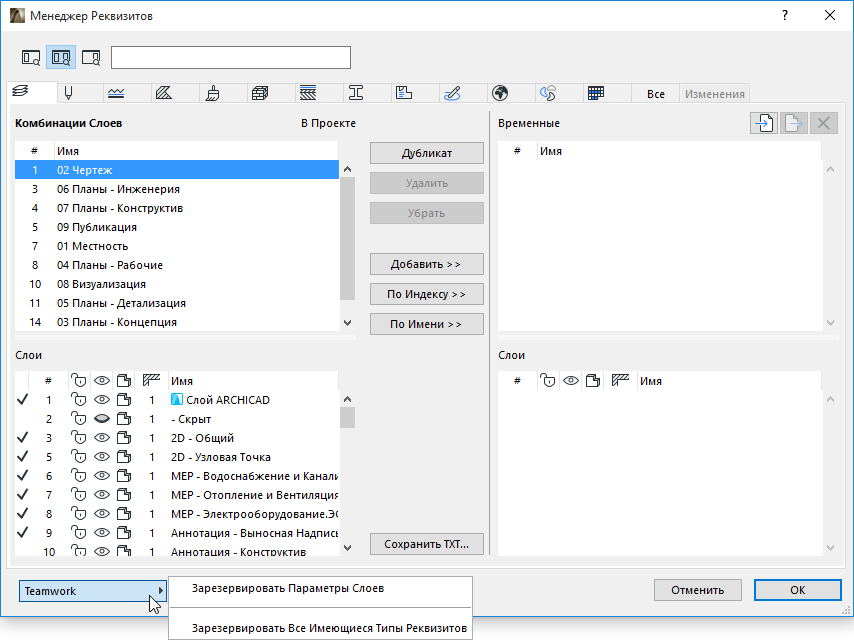This screenshot has height=641, width=854.
Task: Switch to the Изменения tab
Action: (715, 94)
